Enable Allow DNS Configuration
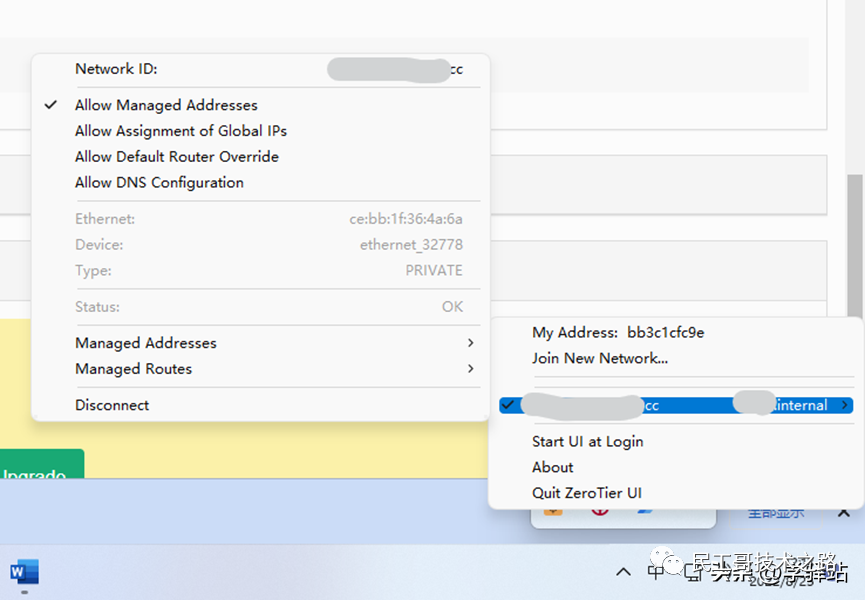865x600 pixels. [x=260, y=183]
